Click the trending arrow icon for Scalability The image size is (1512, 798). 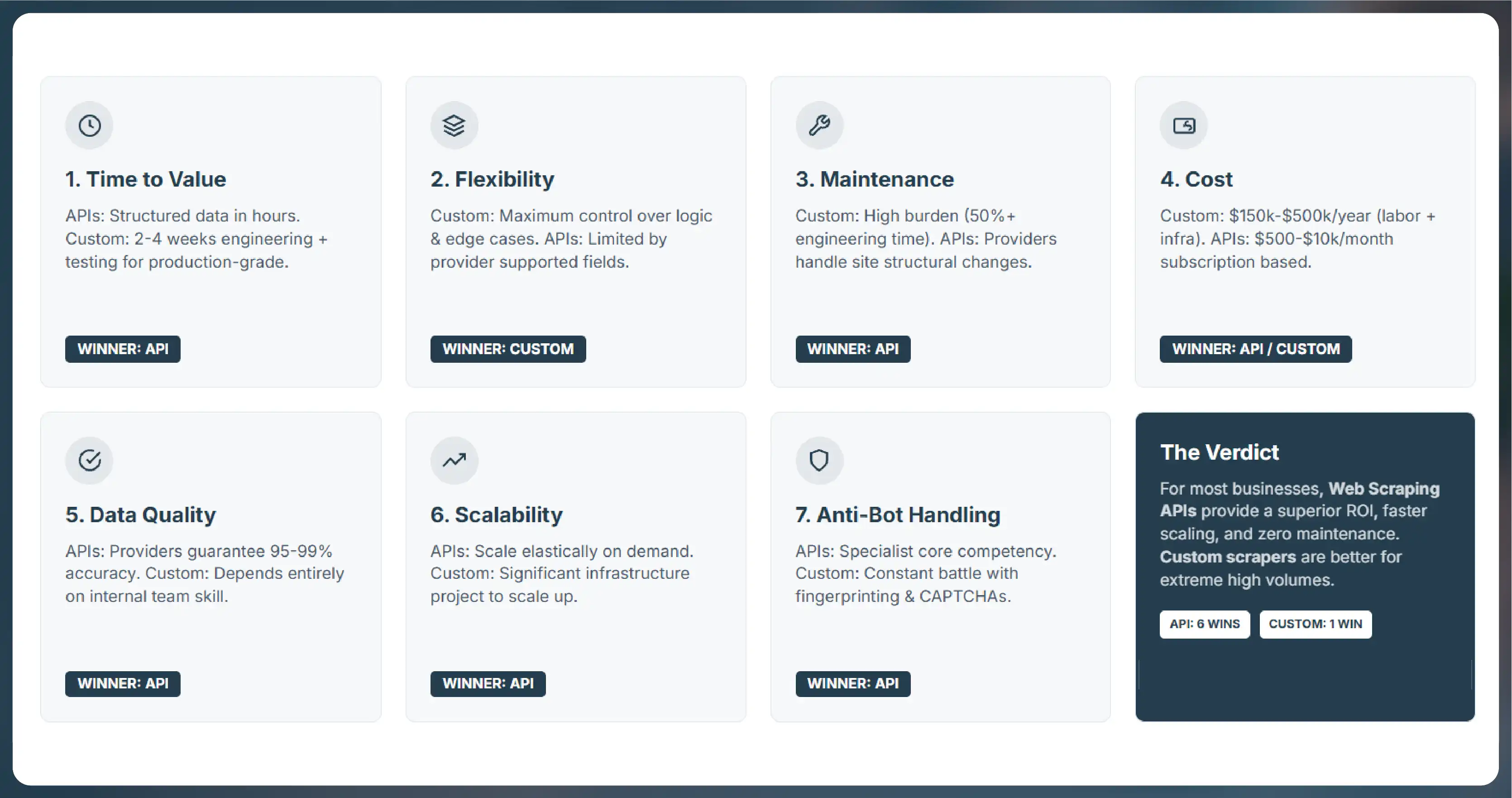454,460
